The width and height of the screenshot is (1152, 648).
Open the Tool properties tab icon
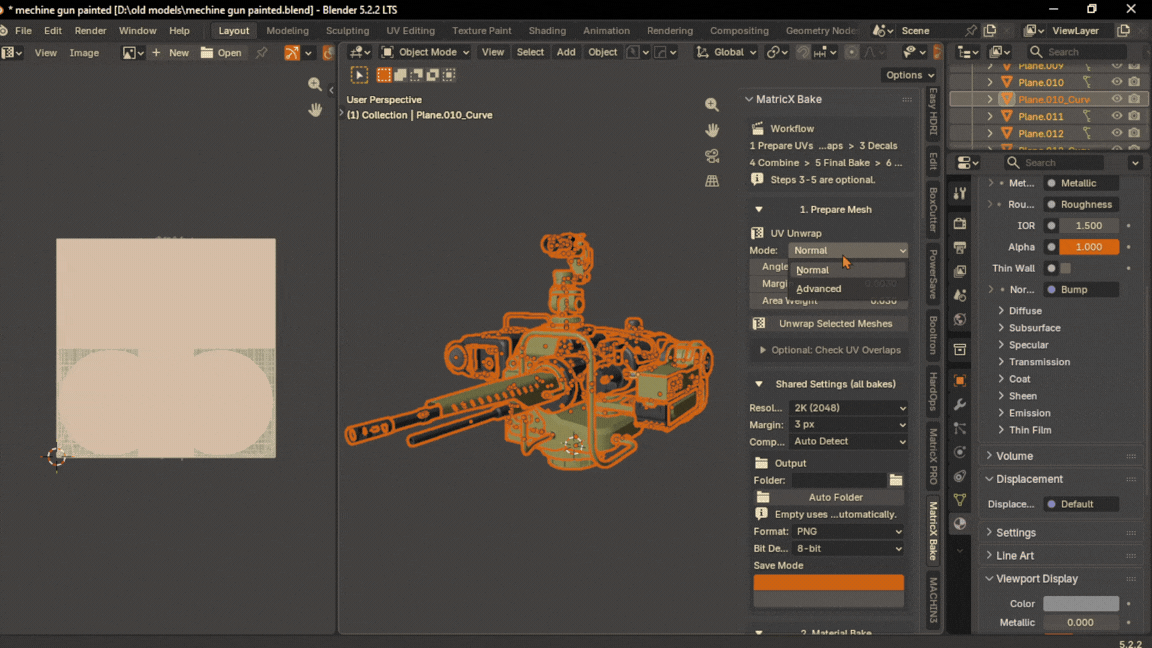(x=960, y=193)
